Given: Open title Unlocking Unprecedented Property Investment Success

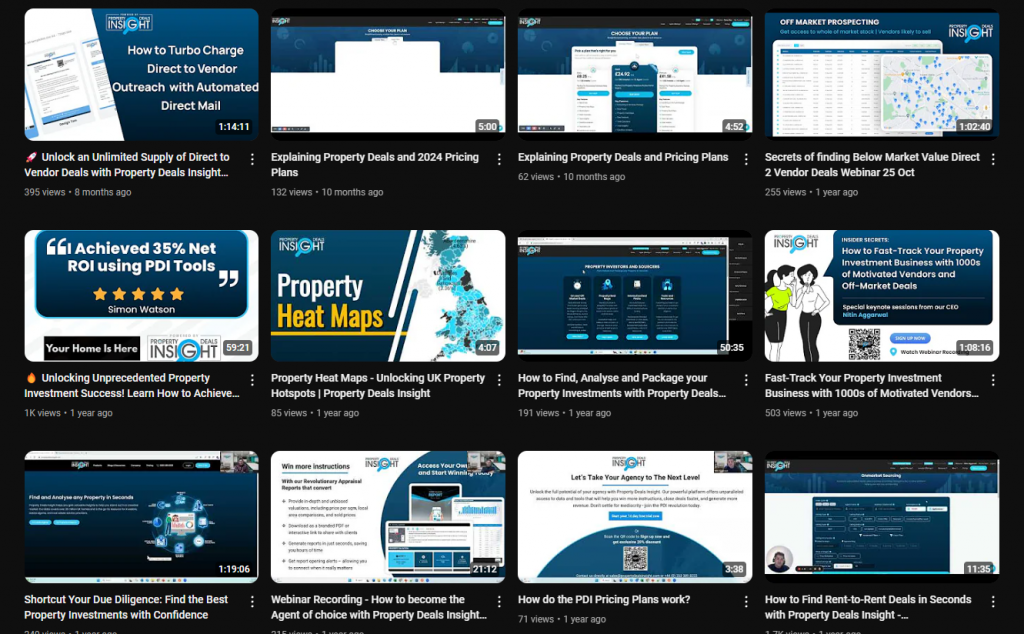Looking at the screenshot, I should (x=131, y=385).
